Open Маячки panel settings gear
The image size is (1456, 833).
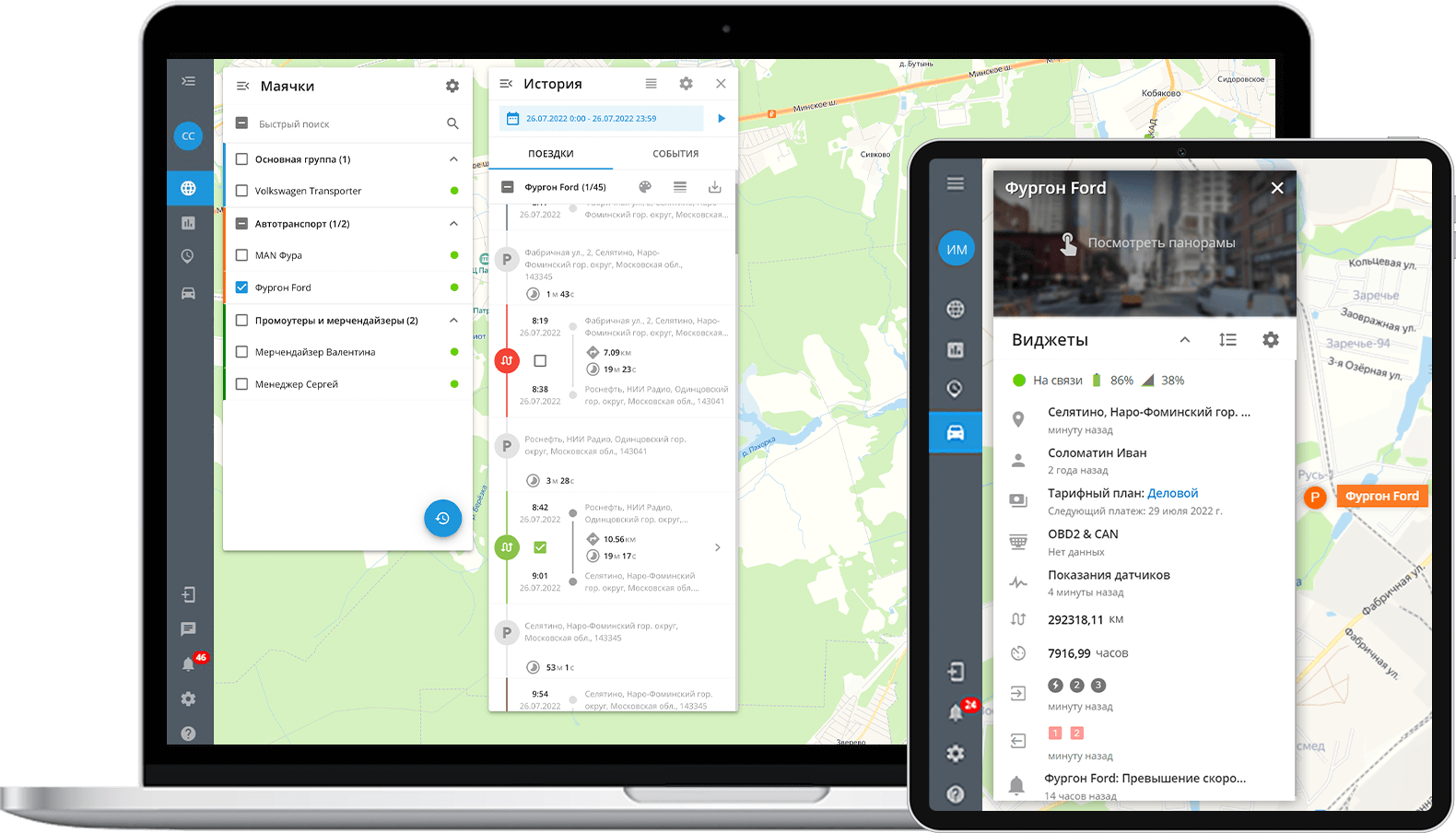pos(452,86)
